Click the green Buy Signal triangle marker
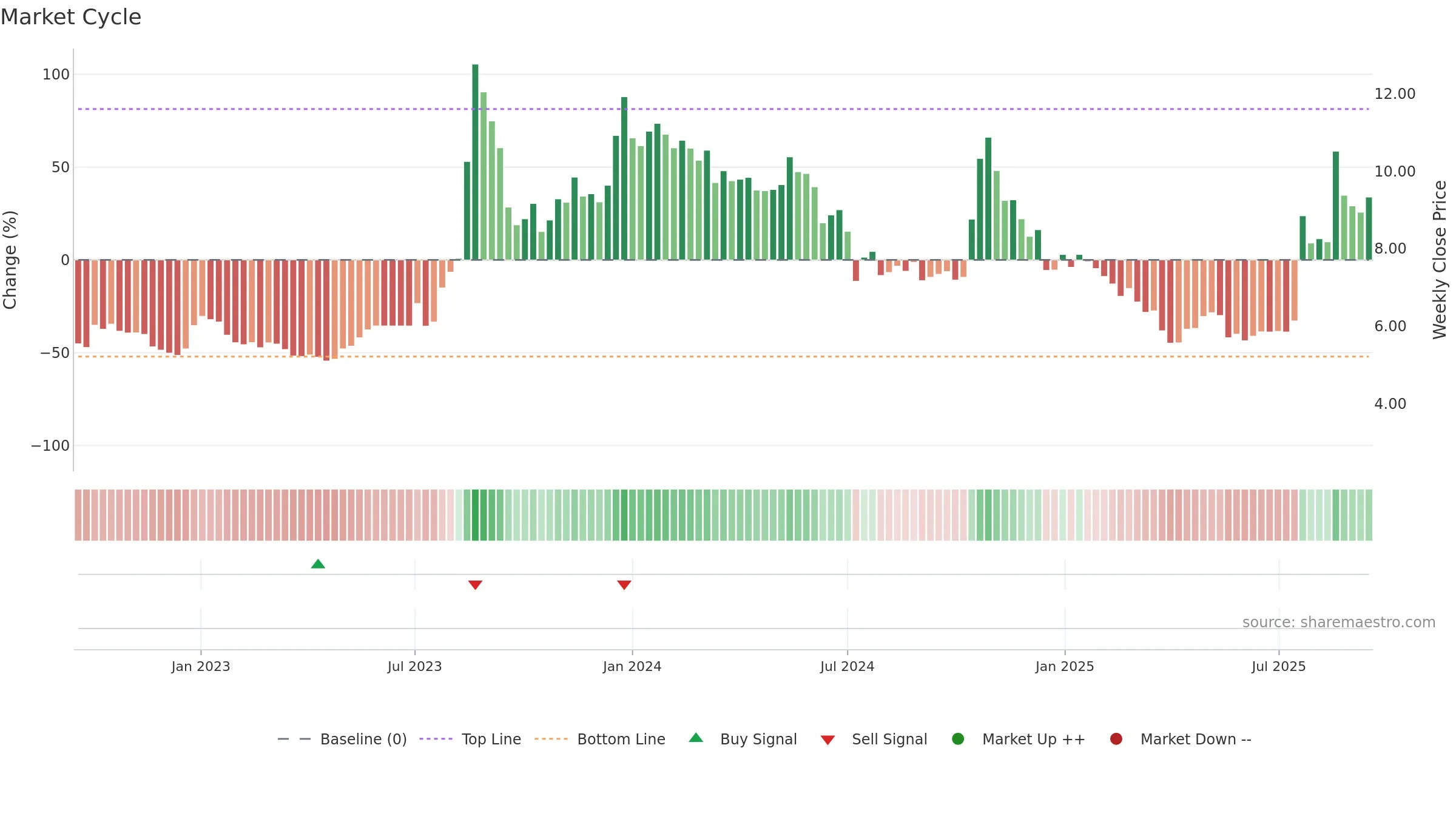 tap(318, 564)
